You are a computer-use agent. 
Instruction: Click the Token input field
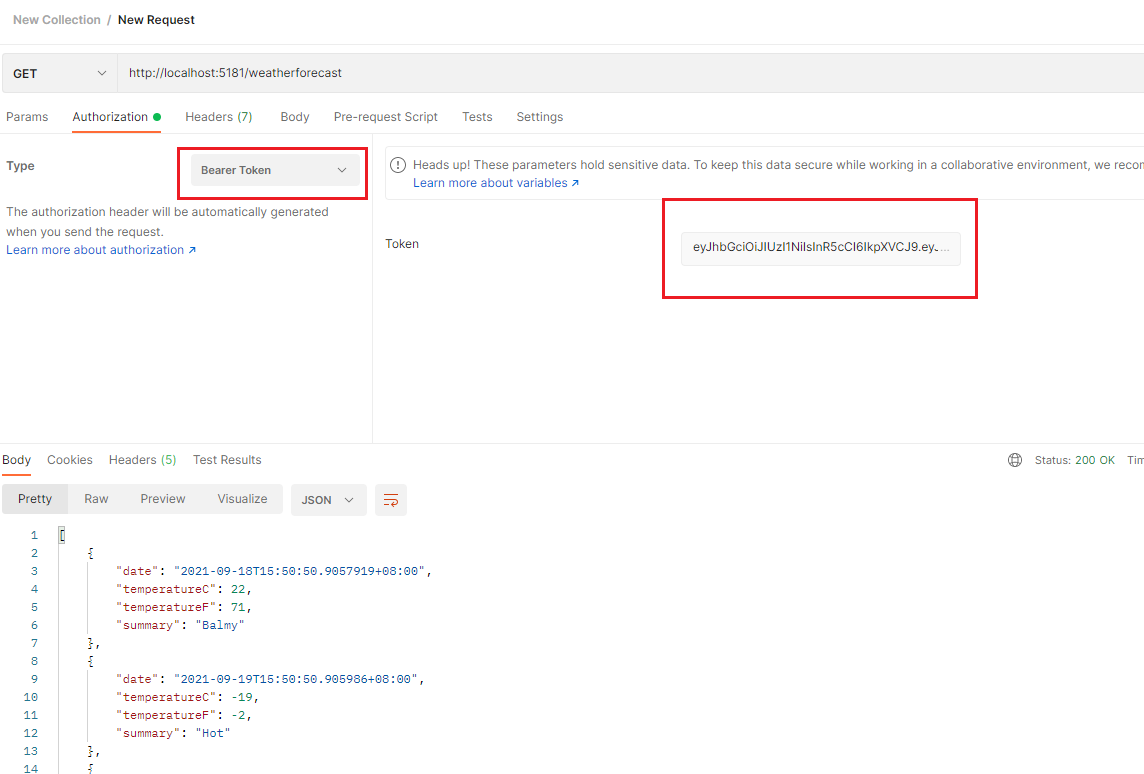click(x=820, y=247)
